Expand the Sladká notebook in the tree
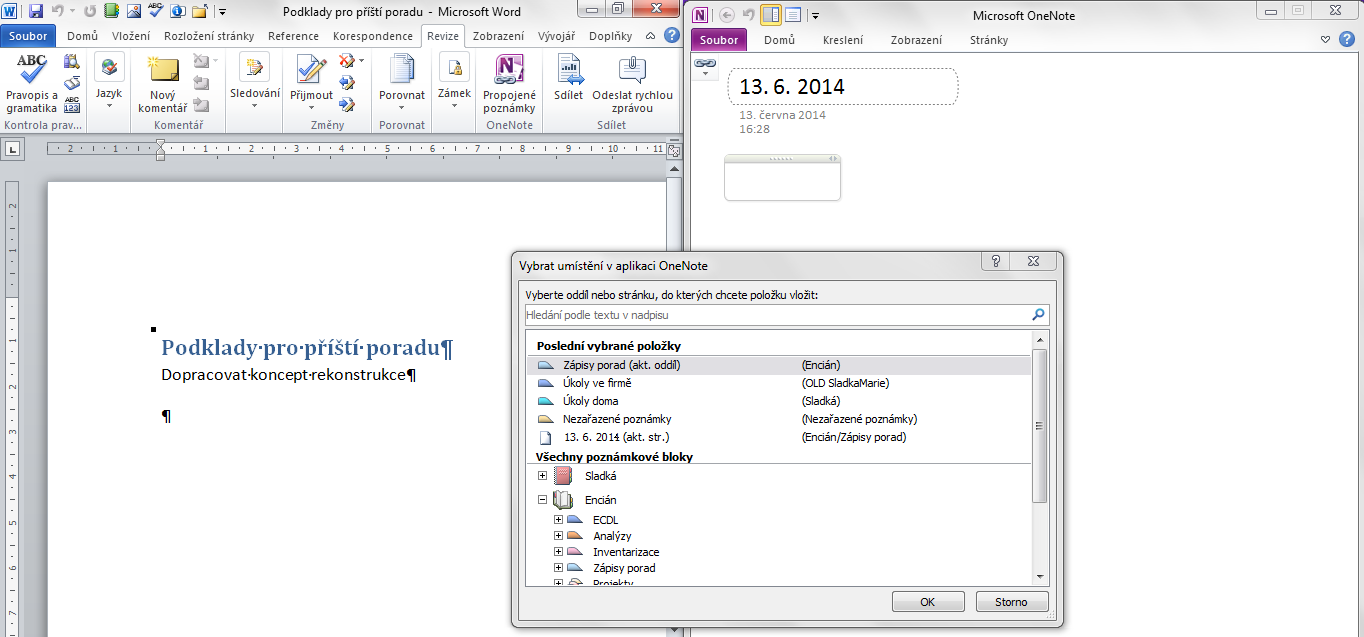The width and height of the screenshot is (1364, 637). click(x=543, y=476)
